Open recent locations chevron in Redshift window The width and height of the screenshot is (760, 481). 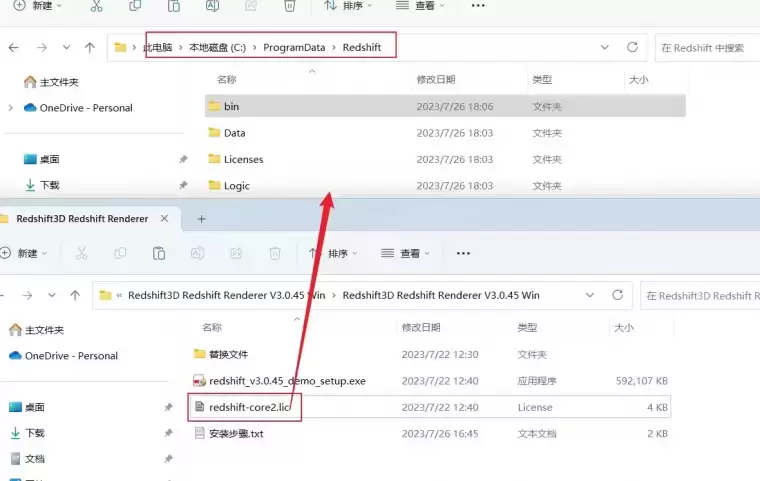tap(66, 48)
